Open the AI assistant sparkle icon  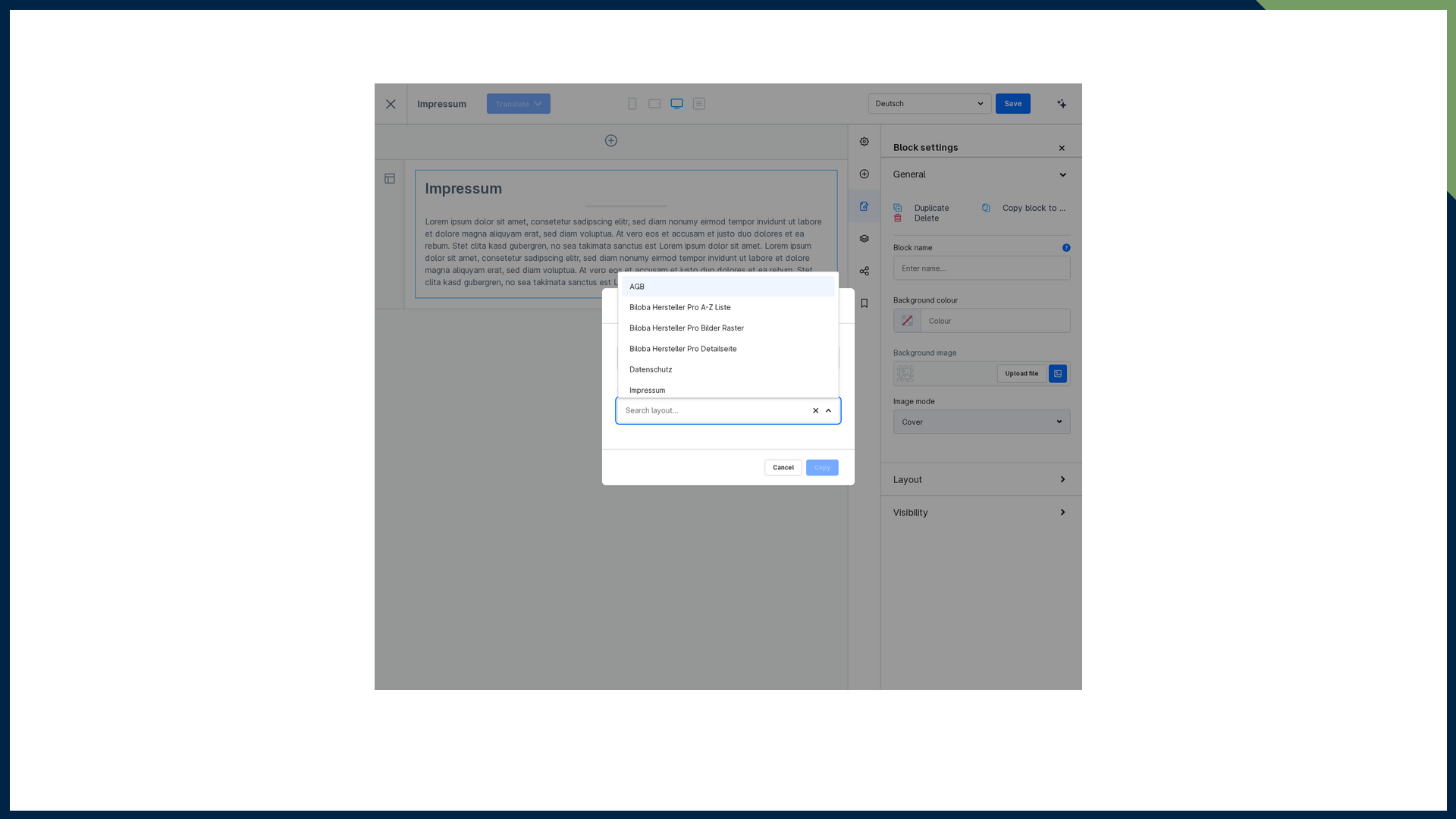1062,104
